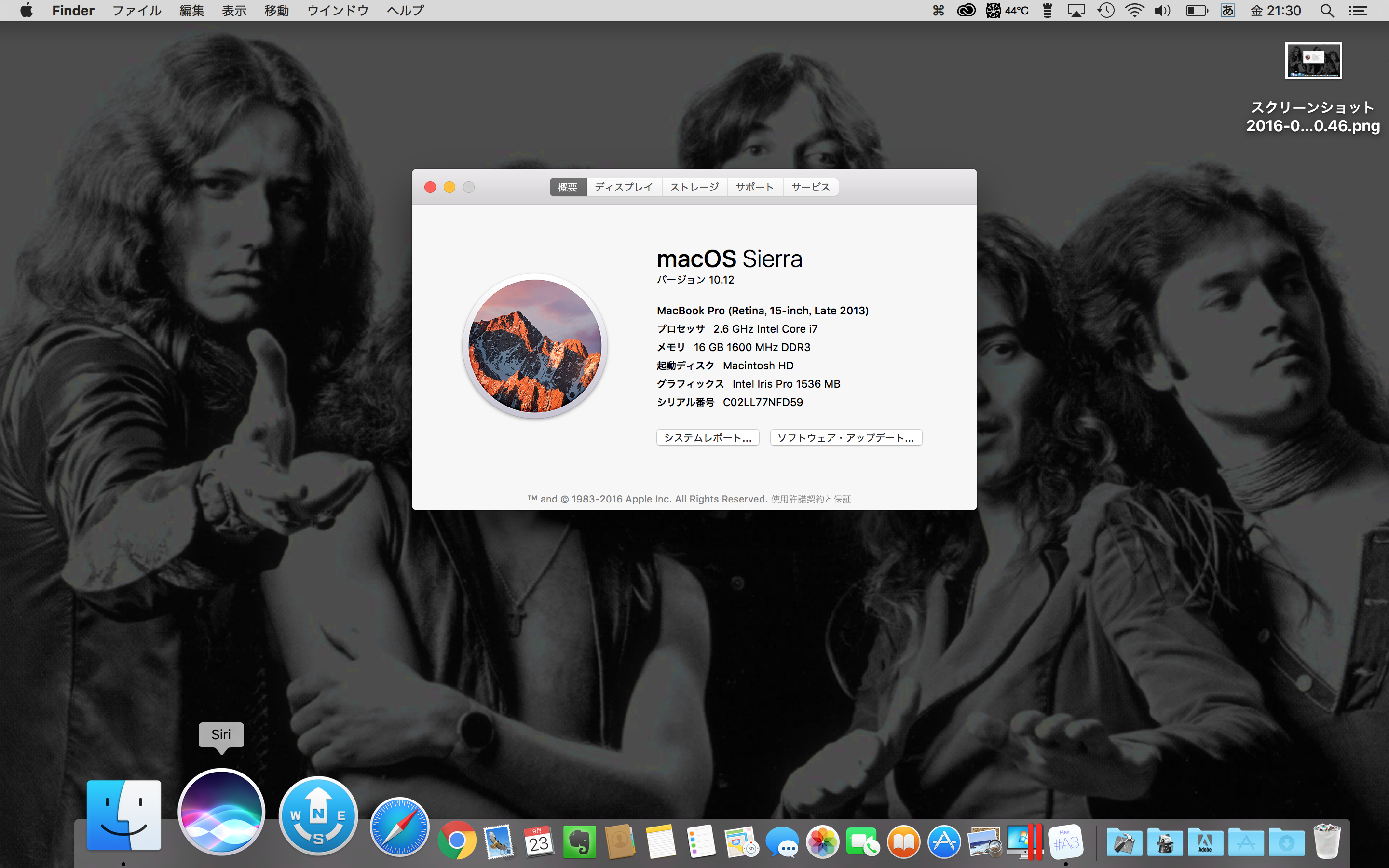Viewport: 1389px width, 868px height.
Task: Open Preview app in the Dock
Action: tap(984, 841)
